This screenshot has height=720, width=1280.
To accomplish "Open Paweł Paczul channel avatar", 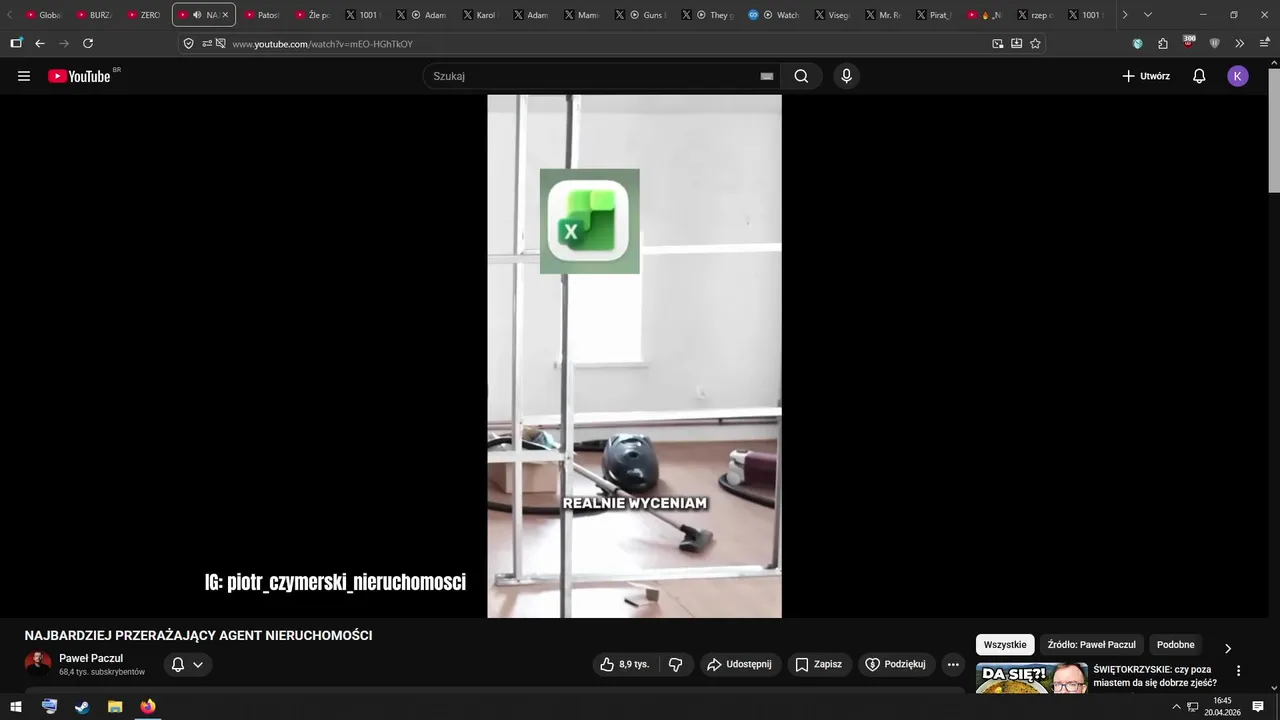I will coord(38,664).
